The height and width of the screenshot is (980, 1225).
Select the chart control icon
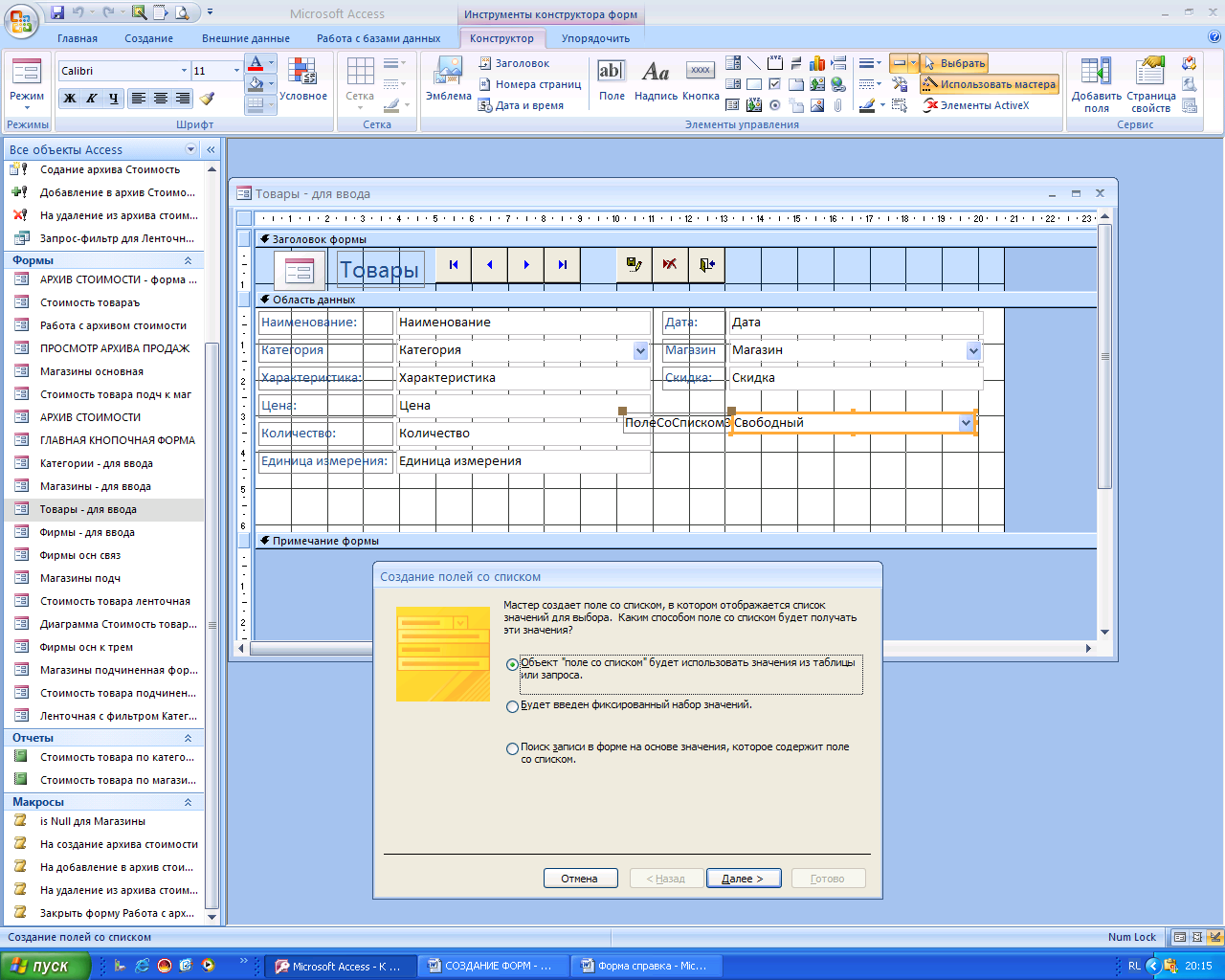pyautogui.click(x=816, y=63)
